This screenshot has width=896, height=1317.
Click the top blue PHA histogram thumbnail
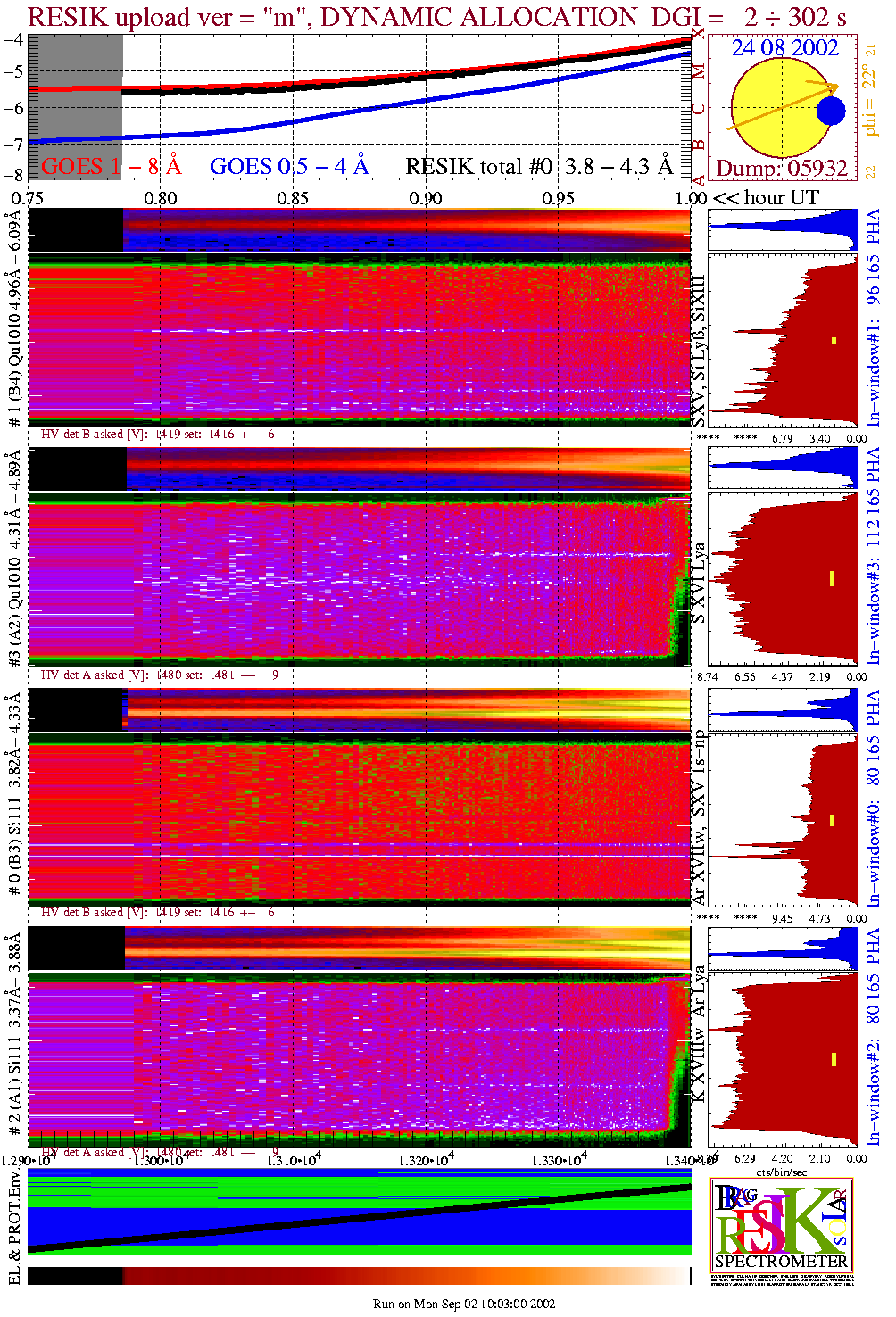pos(783,230)
